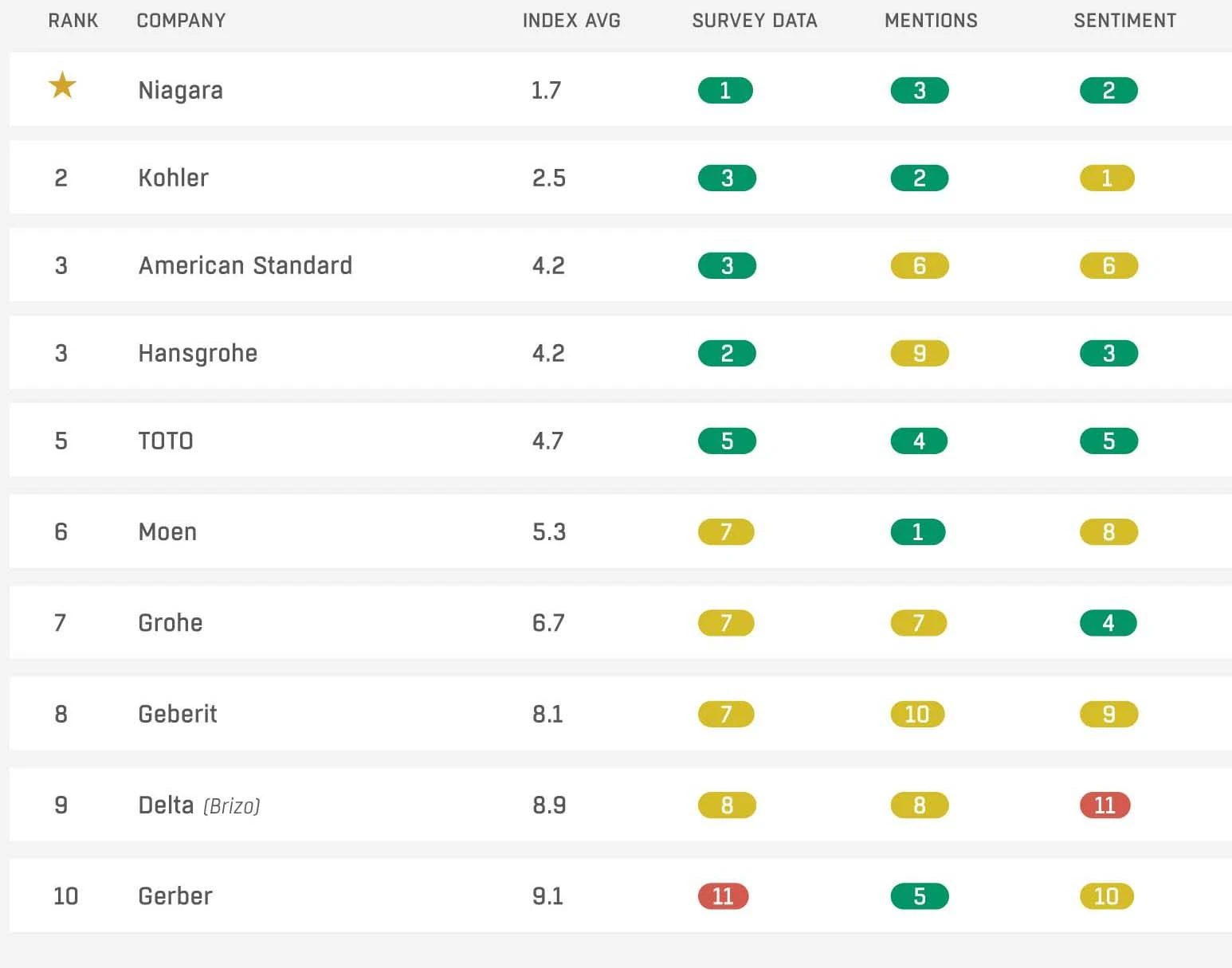Image resolution: width=1232 pixels, height=968 pixels.
Task: Click the Company column header
Action: (x=181, y=21)
